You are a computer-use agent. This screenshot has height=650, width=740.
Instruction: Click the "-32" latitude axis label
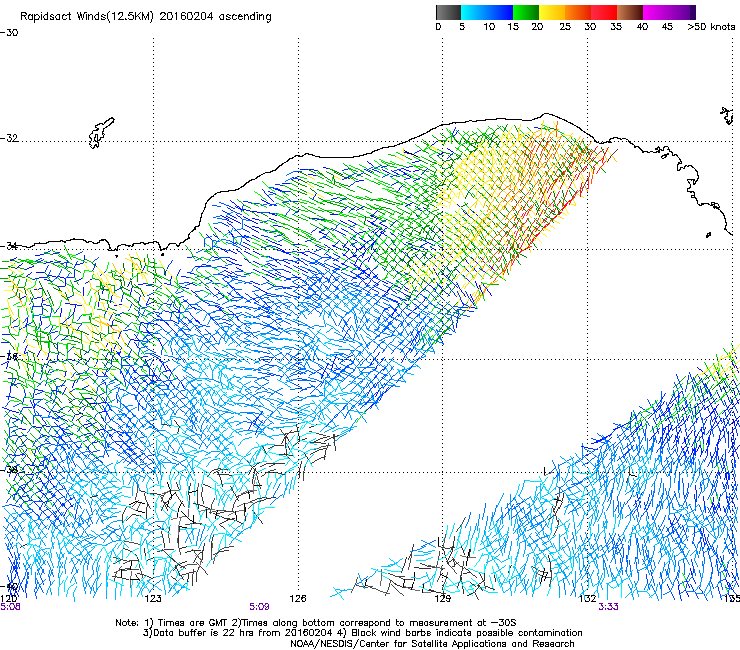[x=9, y=138]
